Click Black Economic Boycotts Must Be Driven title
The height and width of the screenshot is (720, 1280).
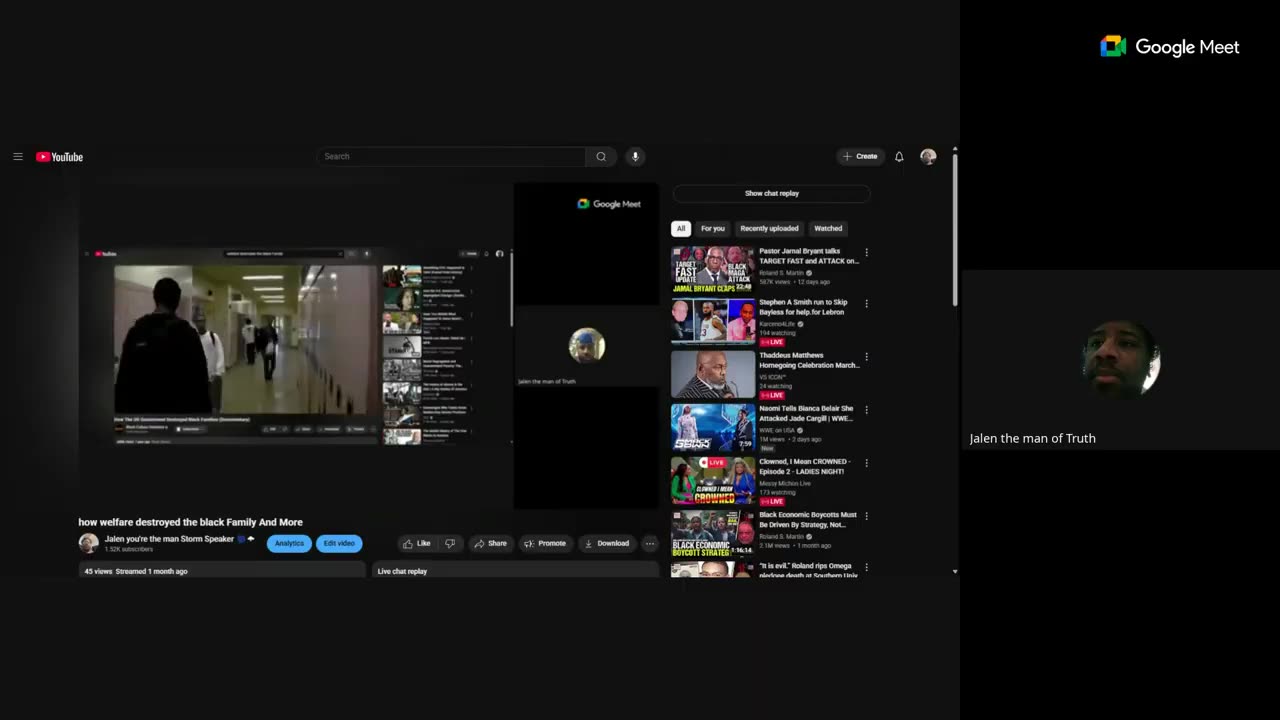(x=808, y=519)
